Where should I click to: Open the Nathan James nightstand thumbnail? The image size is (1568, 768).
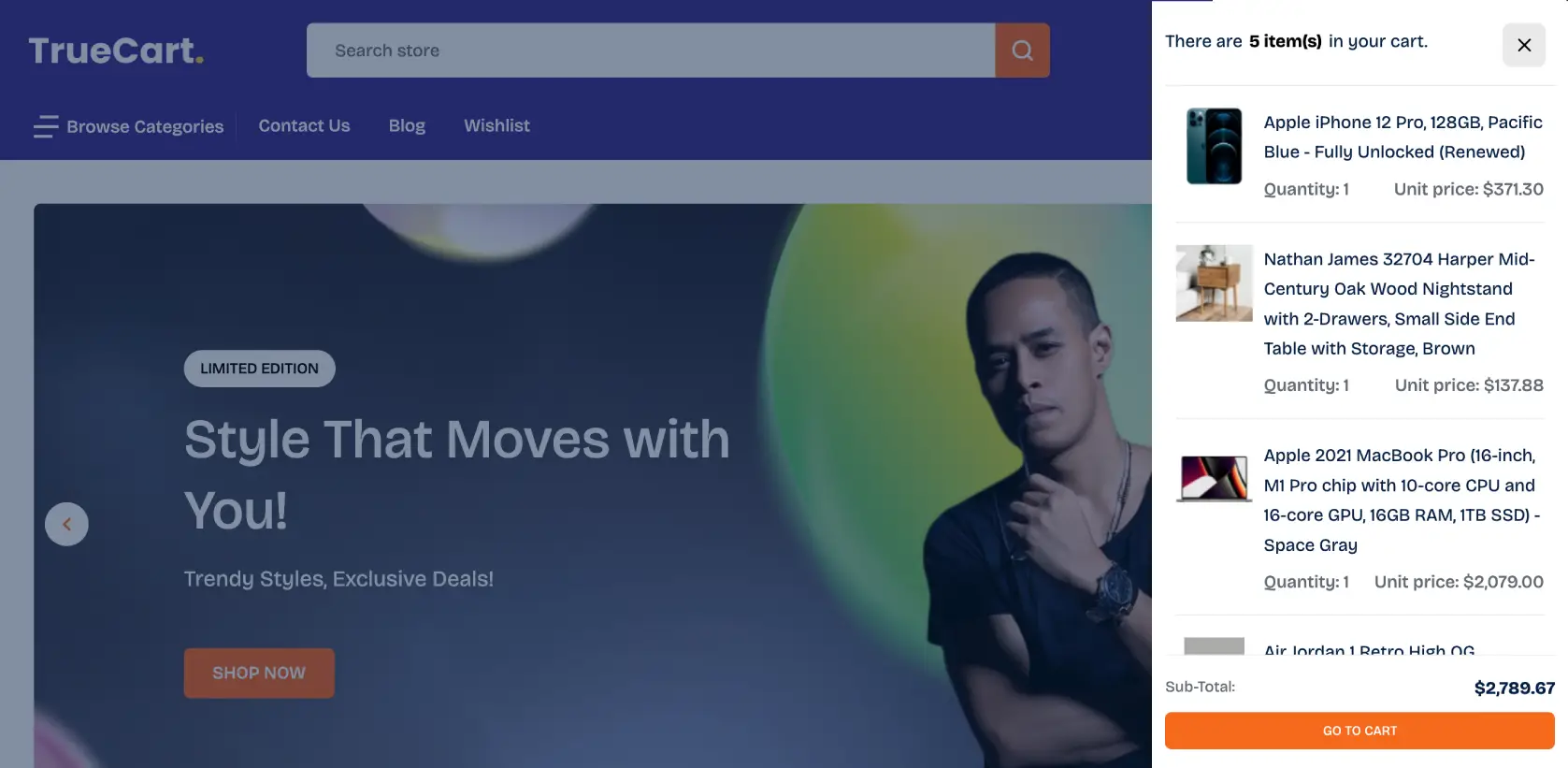[x=1214, y=283]
